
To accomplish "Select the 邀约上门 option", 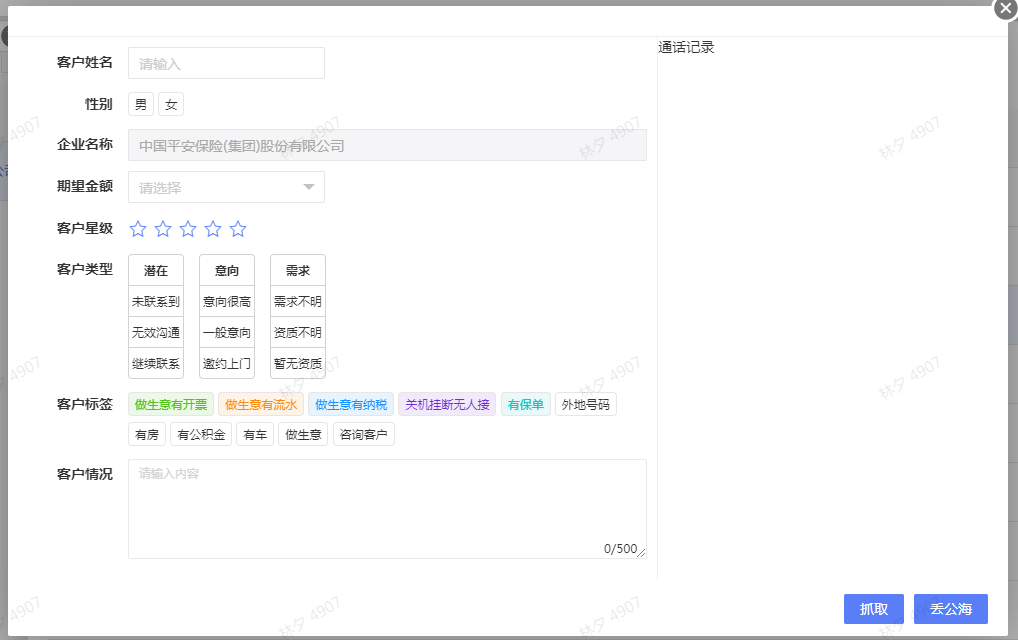I will click(x=227, y=363).
